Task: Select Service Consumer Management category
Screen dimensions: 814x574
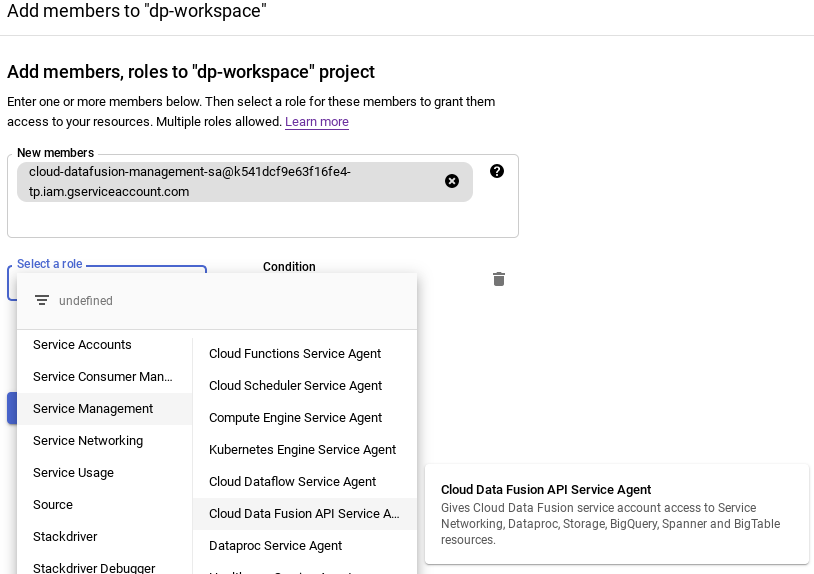Action: coord(103,377)
